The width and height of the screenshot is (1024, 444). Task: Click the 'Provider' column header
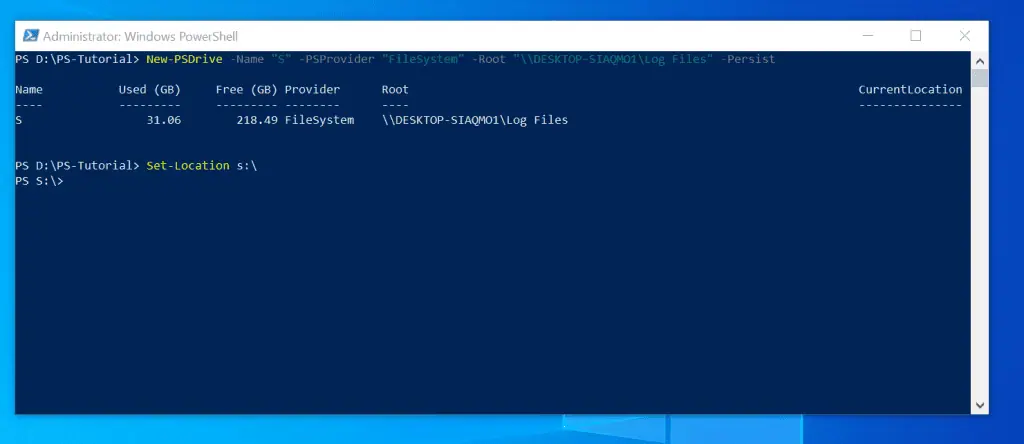(x=312, y=89)
